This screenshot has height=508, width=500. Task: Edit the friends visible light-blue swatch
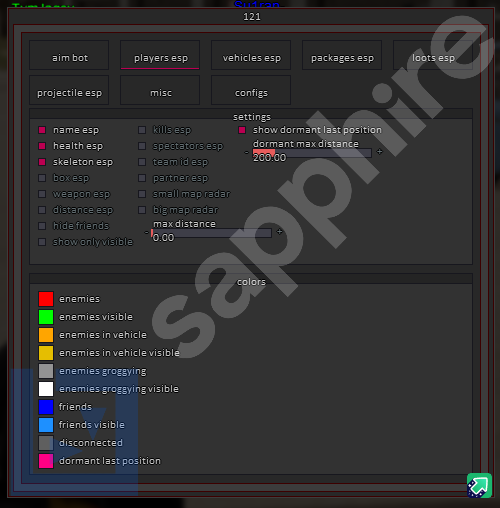click(46, 425)
